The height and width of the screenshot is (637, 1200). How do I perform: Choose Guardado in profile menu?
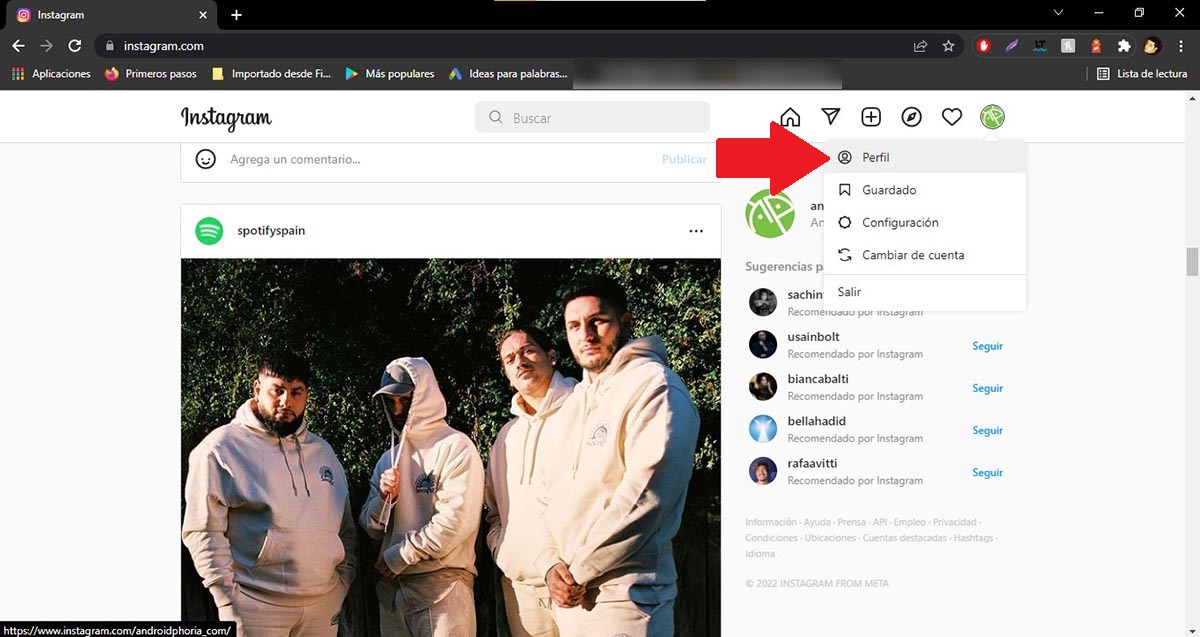[888, 190]
